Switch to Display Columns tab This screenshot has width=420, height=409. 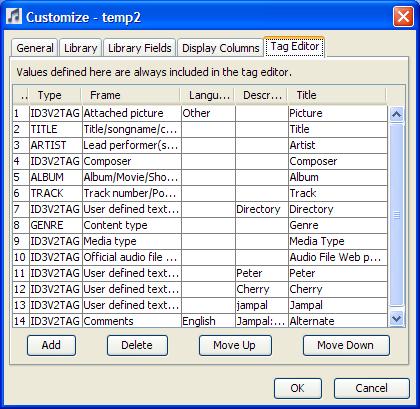(x=220, y=48)
